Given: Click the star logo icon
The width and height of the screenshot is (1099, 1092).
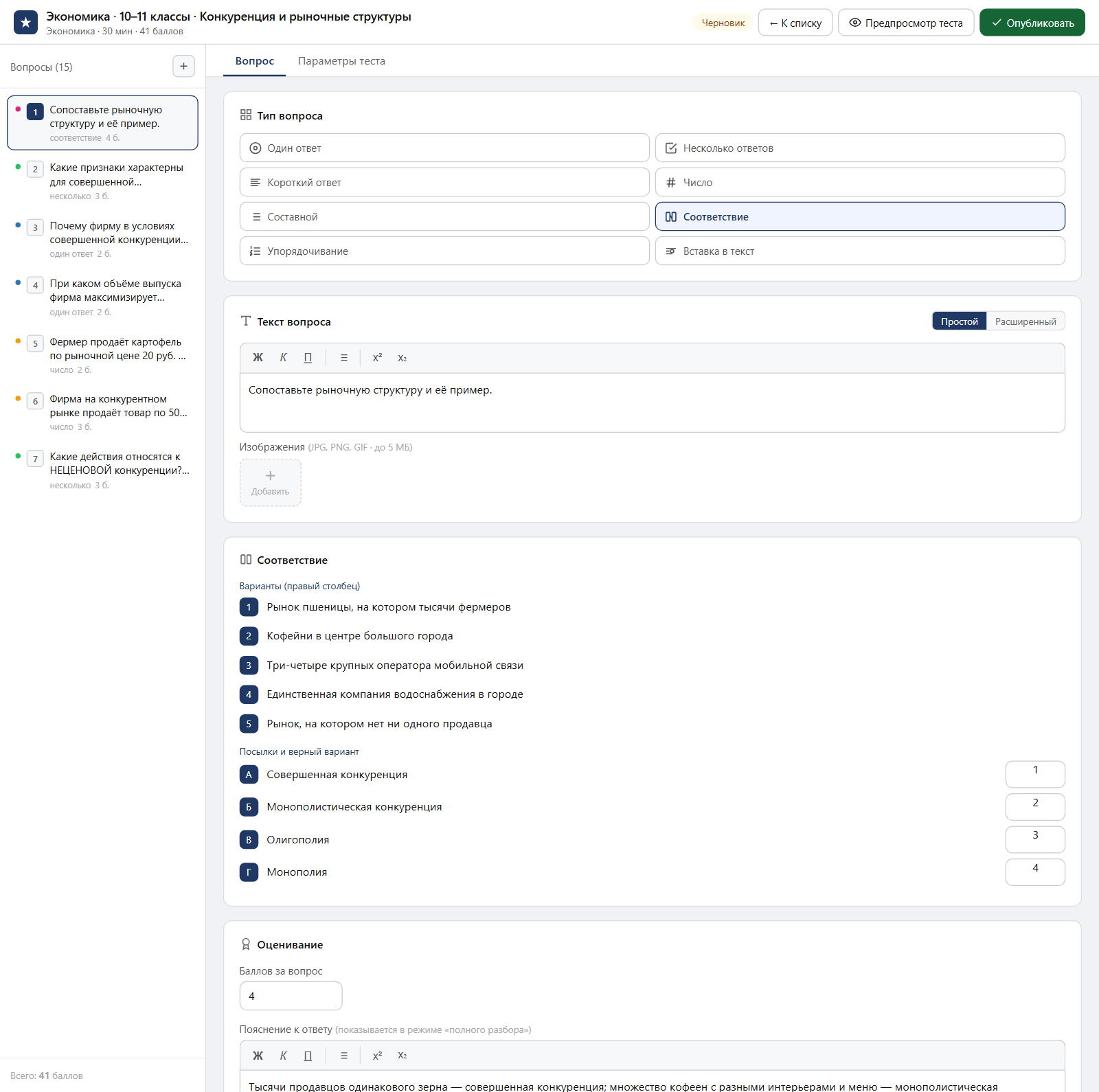Looking at the screenshot, I should pyautogui.click(x=25, y=23).
